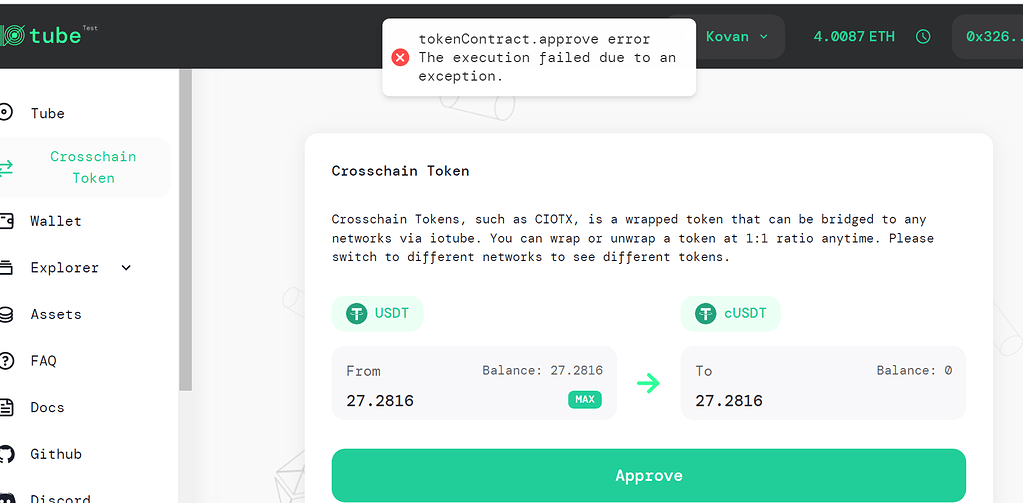1023x503 pixels.
Task: Click the FAQ question mark icon
Action: click(6, 361)
